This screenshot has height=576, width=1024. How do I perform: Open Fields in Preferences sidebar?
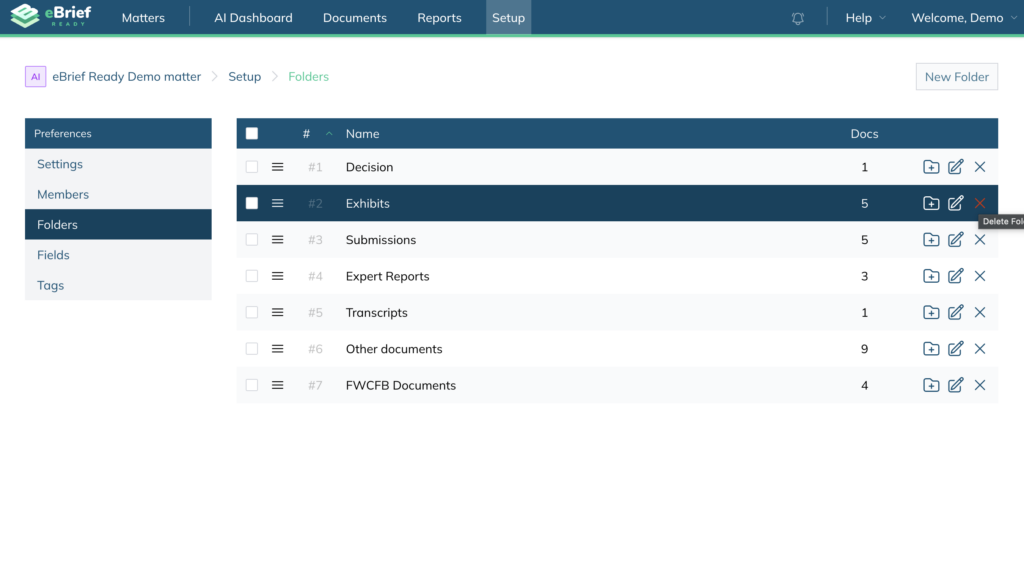tap(118, 255)
